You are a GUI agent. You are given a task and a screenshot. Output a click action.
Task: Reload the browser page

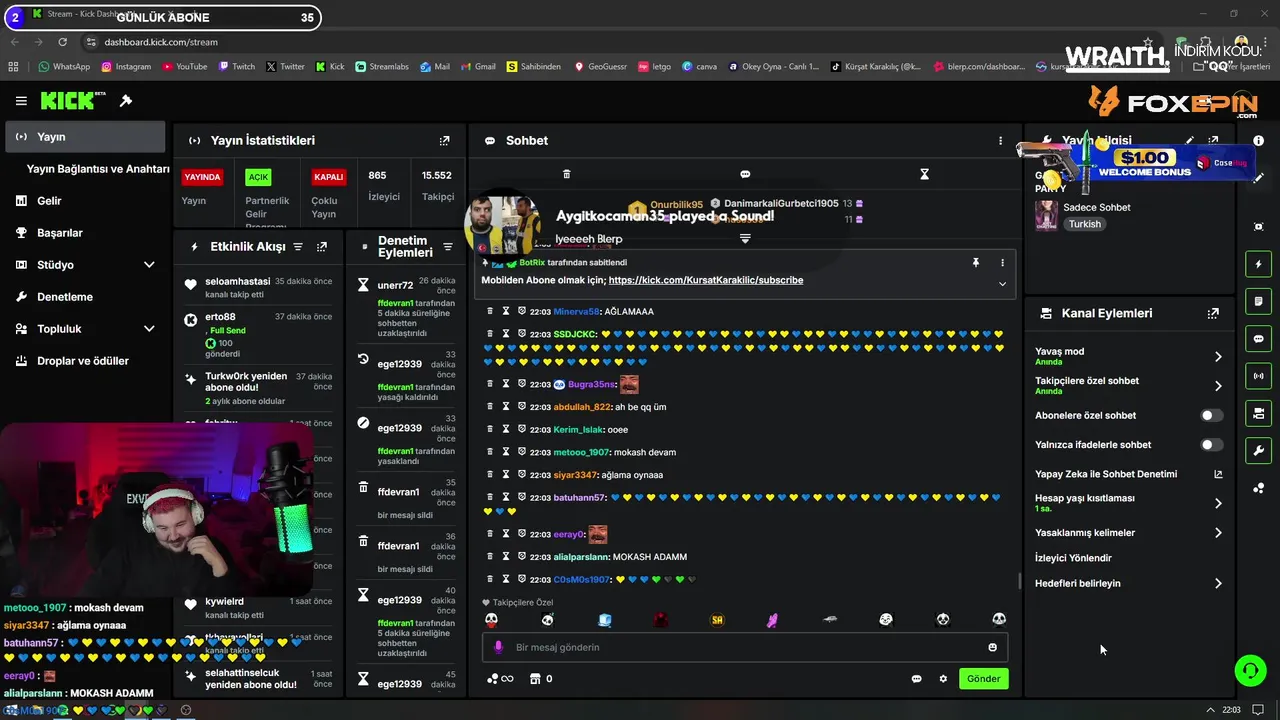(62, 42)
